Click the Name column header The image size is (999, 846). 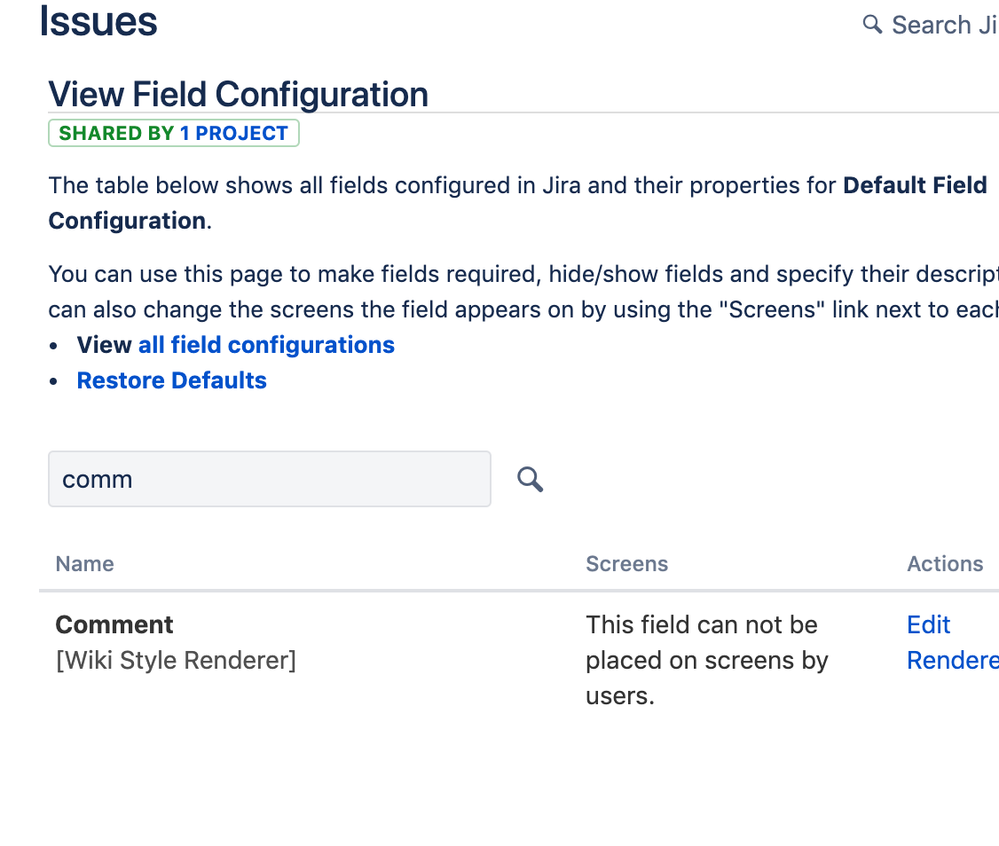click(84, 564)
